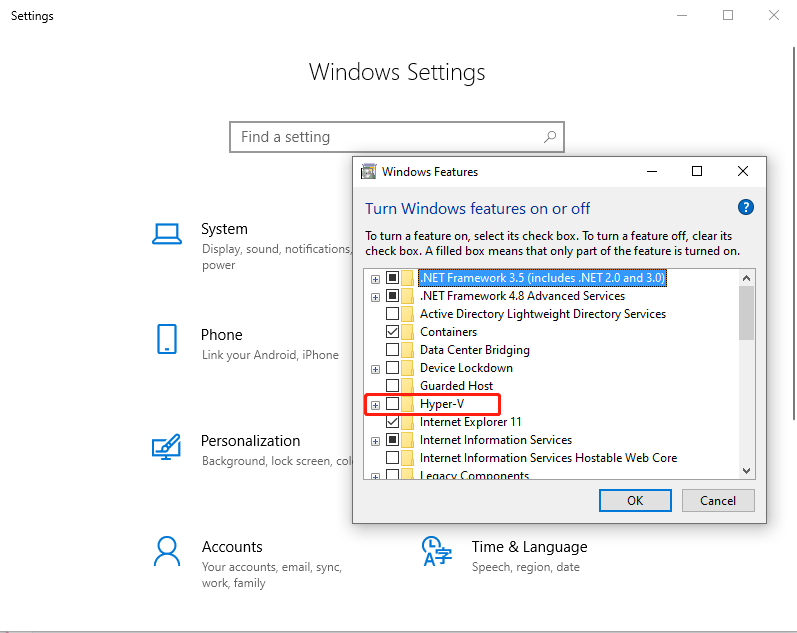Click the features list scroll up arrow
The image size is (797, 633).
click(x=746, y=278)
